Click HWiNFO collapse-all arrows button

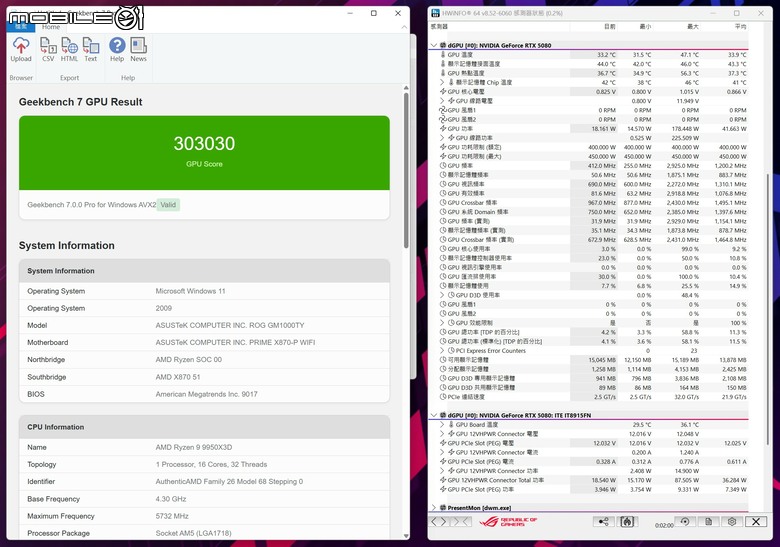[461, 521]
